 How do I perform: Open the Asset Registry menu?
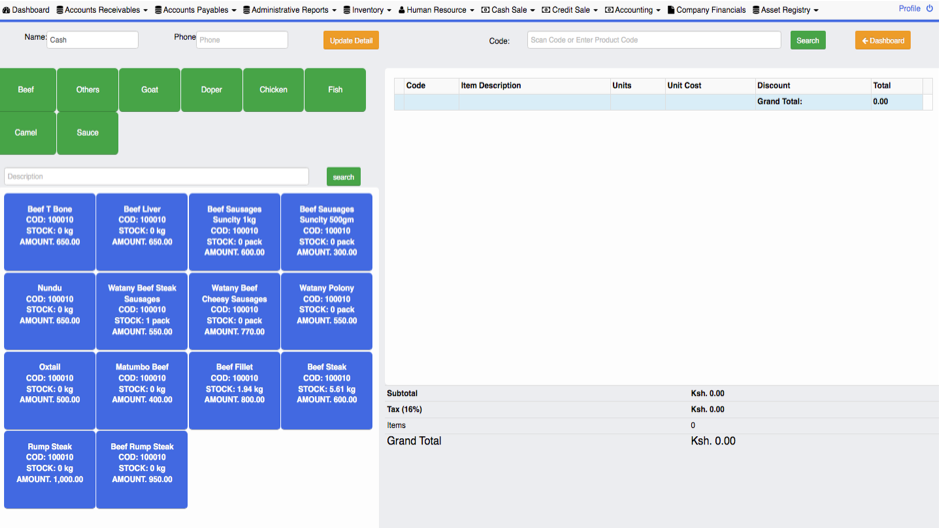(x=785, y=10)
